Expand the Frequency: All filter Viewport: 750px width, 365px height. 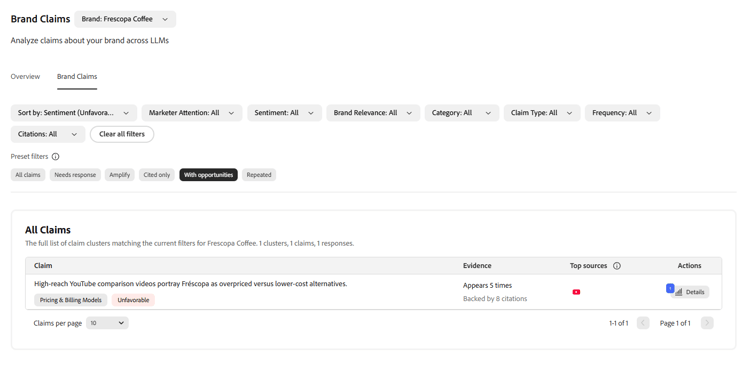(x=622, y=113)
